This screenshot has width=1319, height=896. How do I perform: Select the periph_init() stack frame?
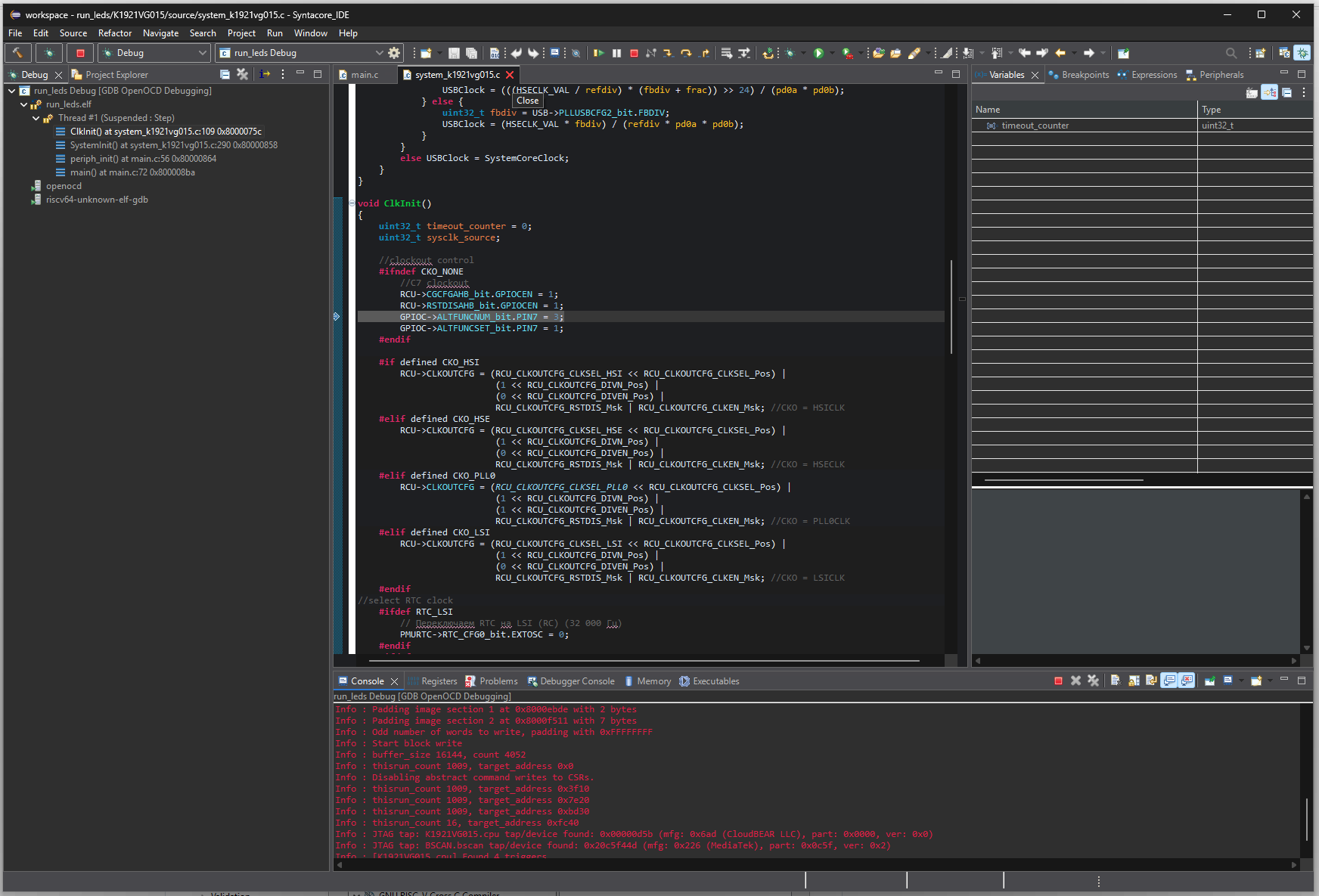pyautogui.click(x=143, y=159)
